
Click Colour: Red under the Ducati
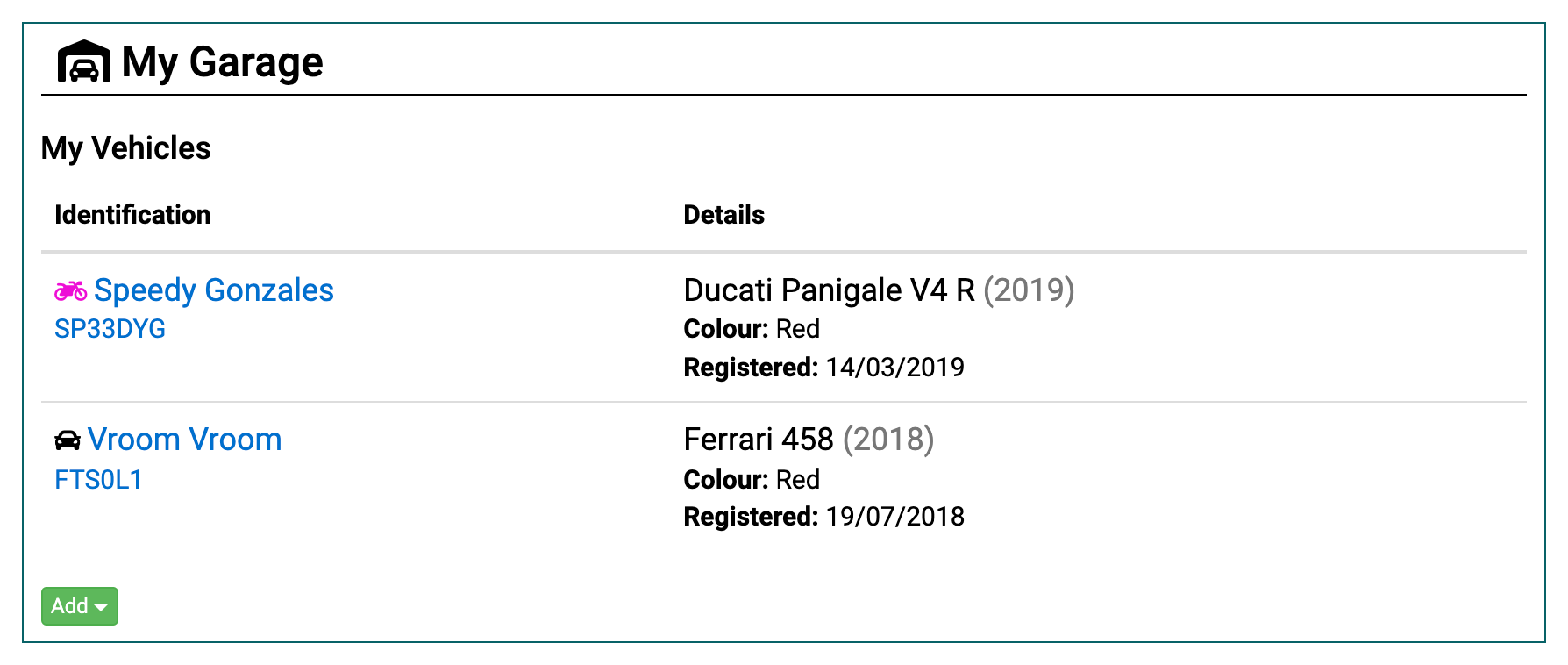click(752, 329)
